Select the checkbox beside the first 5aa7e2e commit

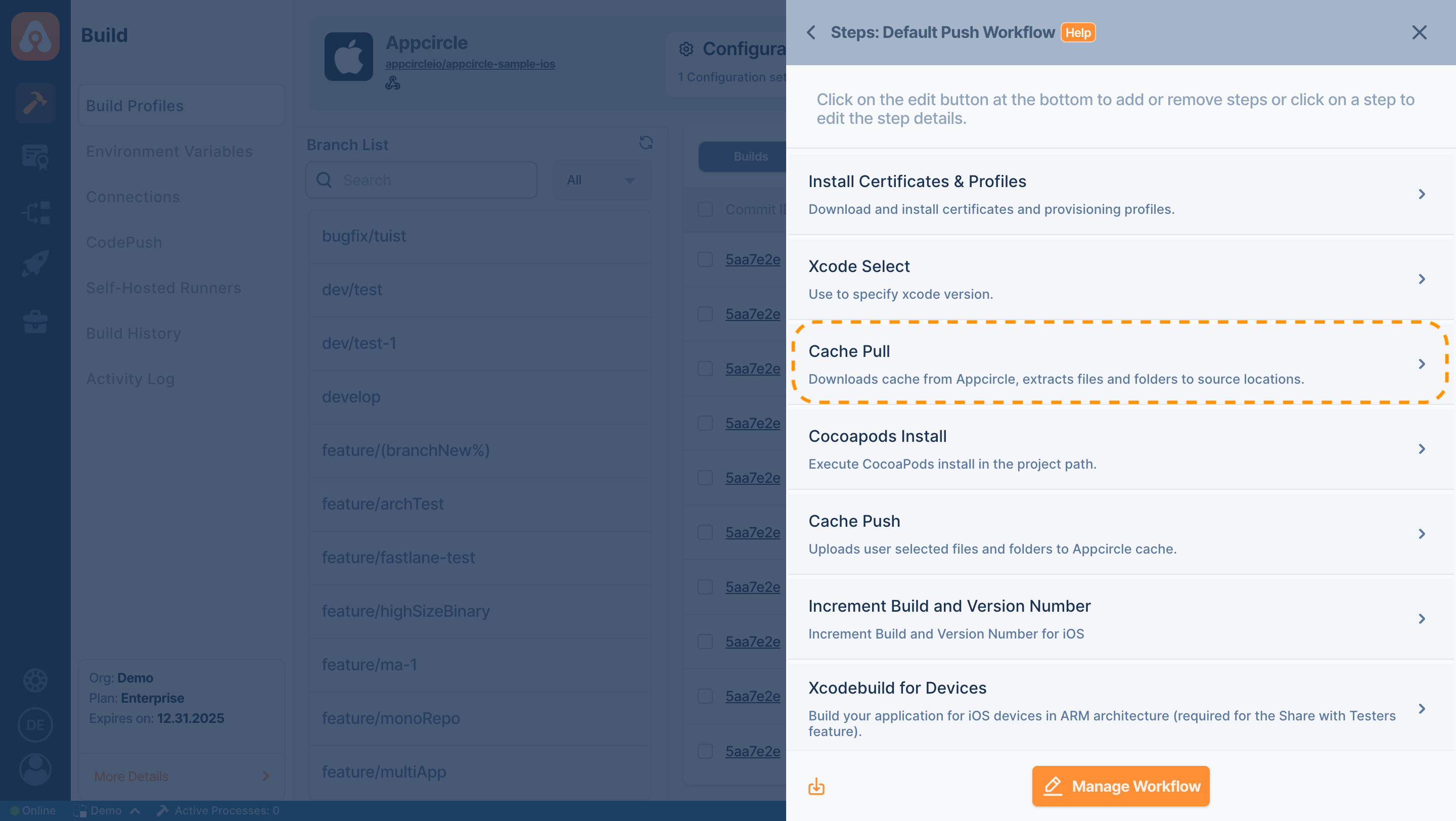705,259
